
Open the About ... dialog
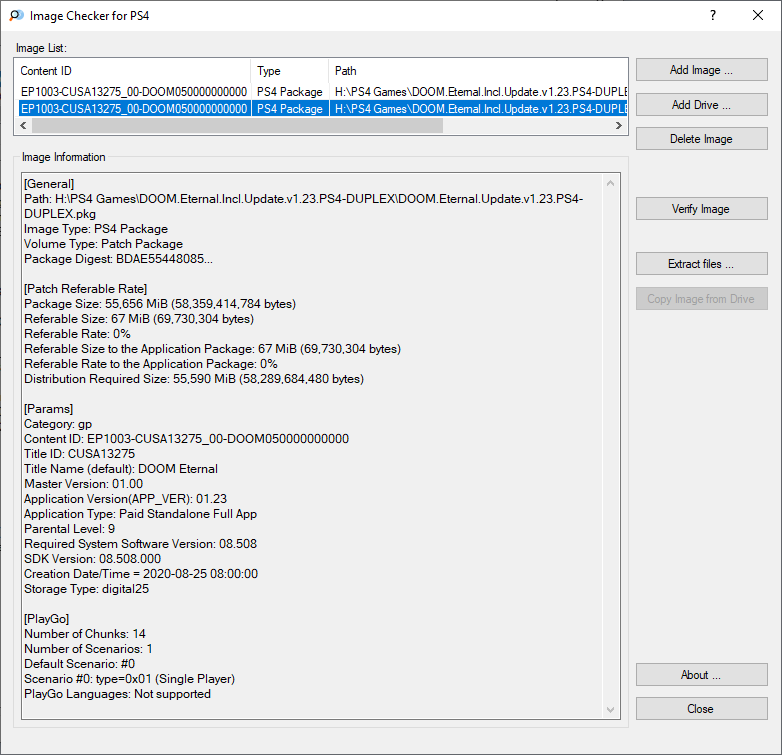coord(701,675)
